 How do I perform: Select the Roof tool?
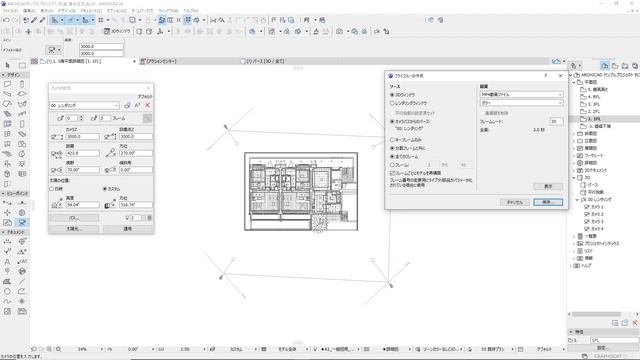[x=7, y=104]
